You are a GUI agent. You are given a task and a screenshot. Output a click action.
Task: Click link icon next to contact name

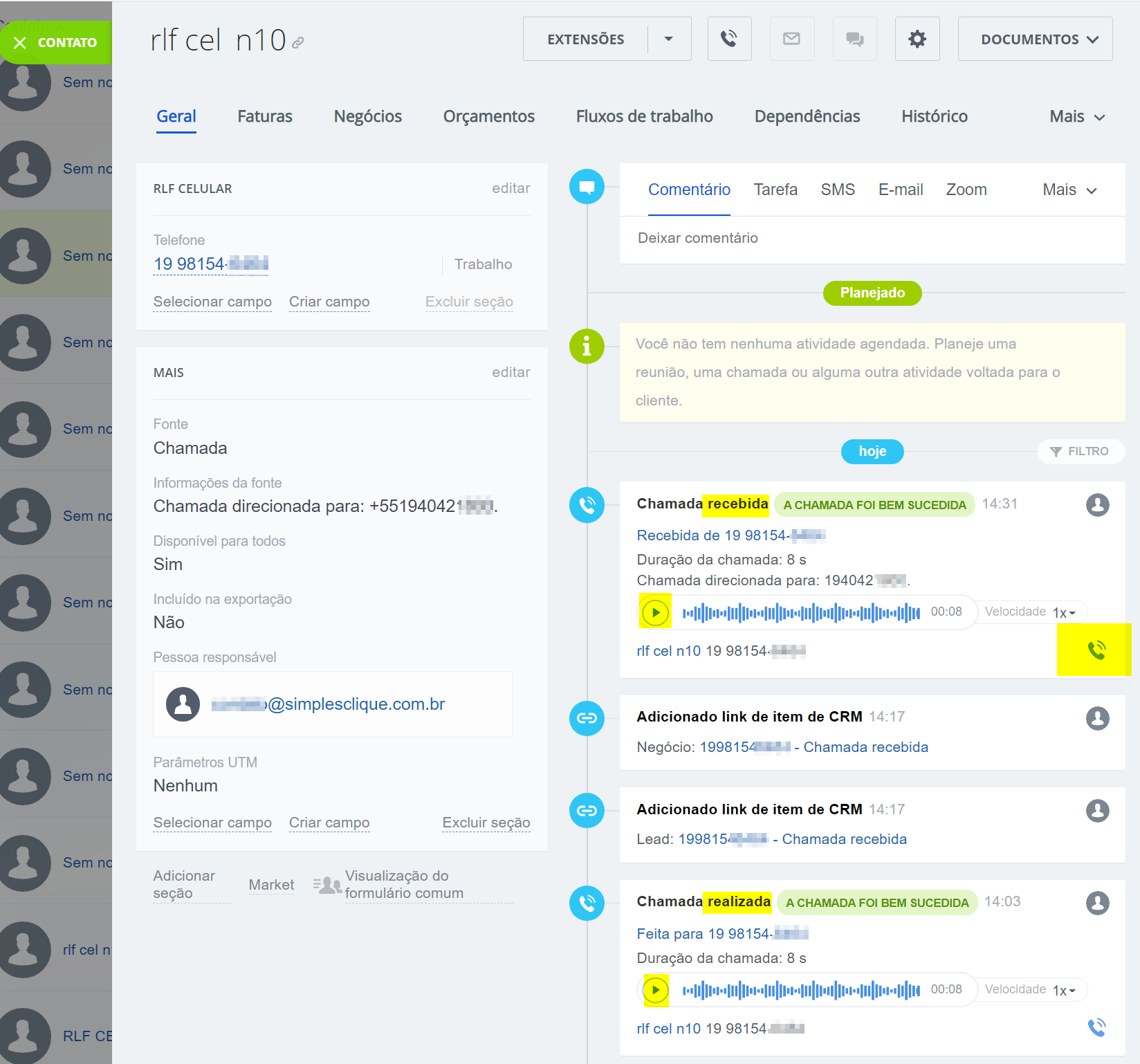click(x=298, y=43)
